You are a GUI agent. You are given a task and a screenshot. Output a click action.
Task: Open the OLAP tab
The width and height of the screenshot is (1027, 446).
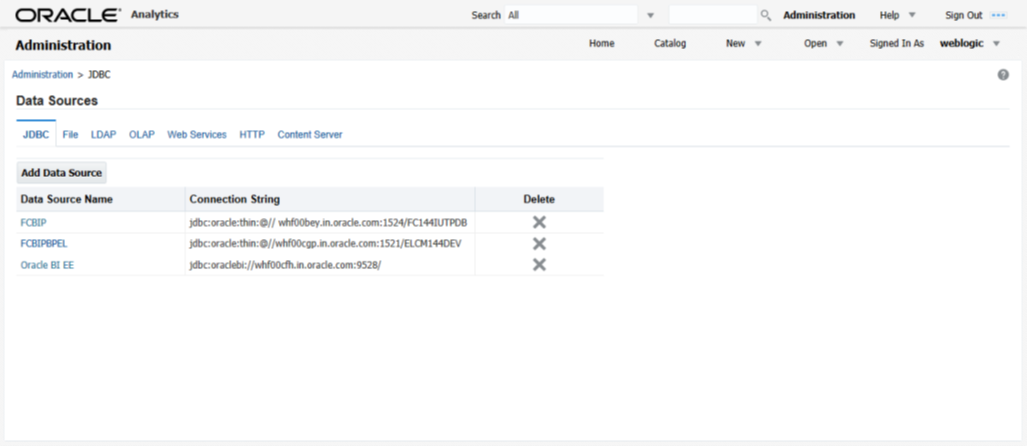pos(142,134)
